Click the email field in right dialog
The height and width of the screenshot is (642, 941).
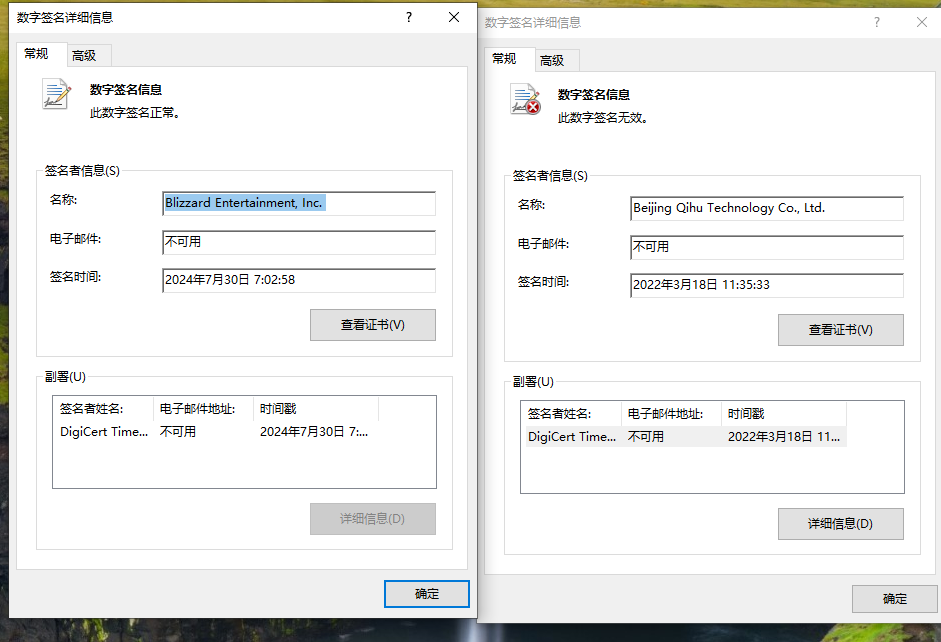767,247
